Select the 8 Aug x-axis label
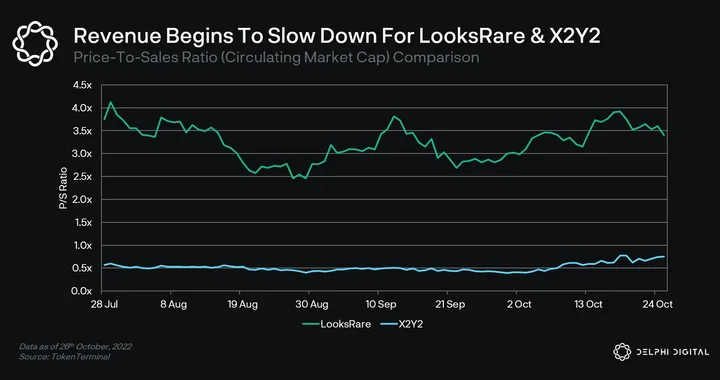720x380 pixels. [x=171, y=304]
